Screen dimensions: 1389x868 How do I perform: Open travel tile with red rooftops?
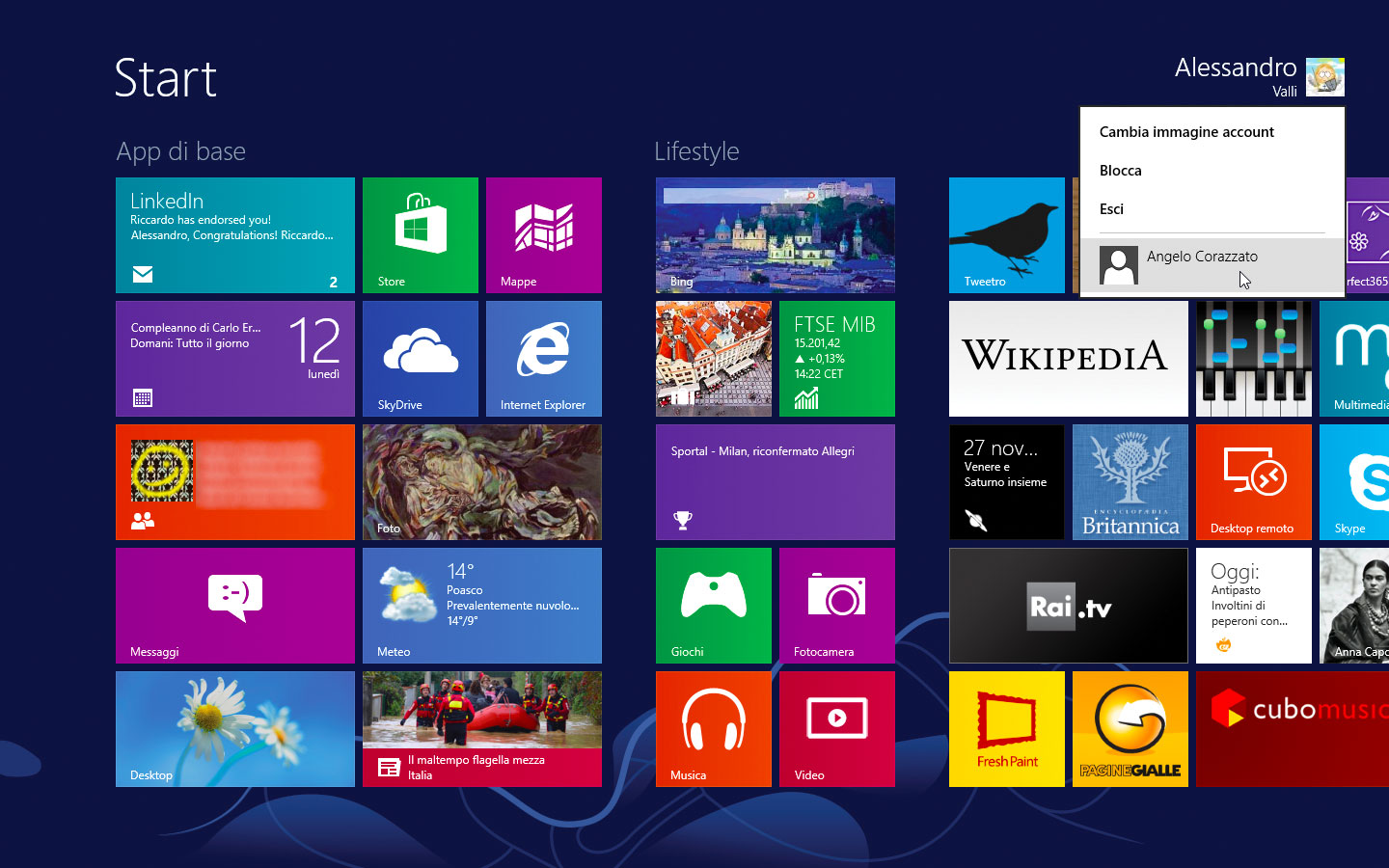[714, 359]
